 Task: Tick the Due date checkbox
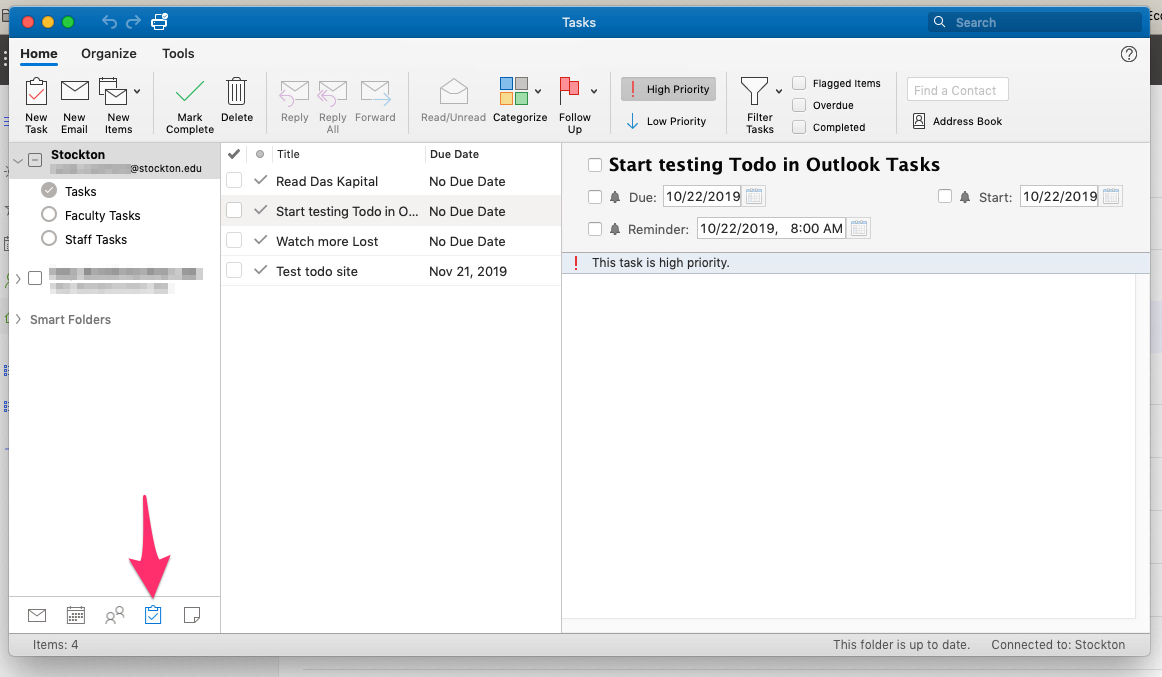(594, 197)
